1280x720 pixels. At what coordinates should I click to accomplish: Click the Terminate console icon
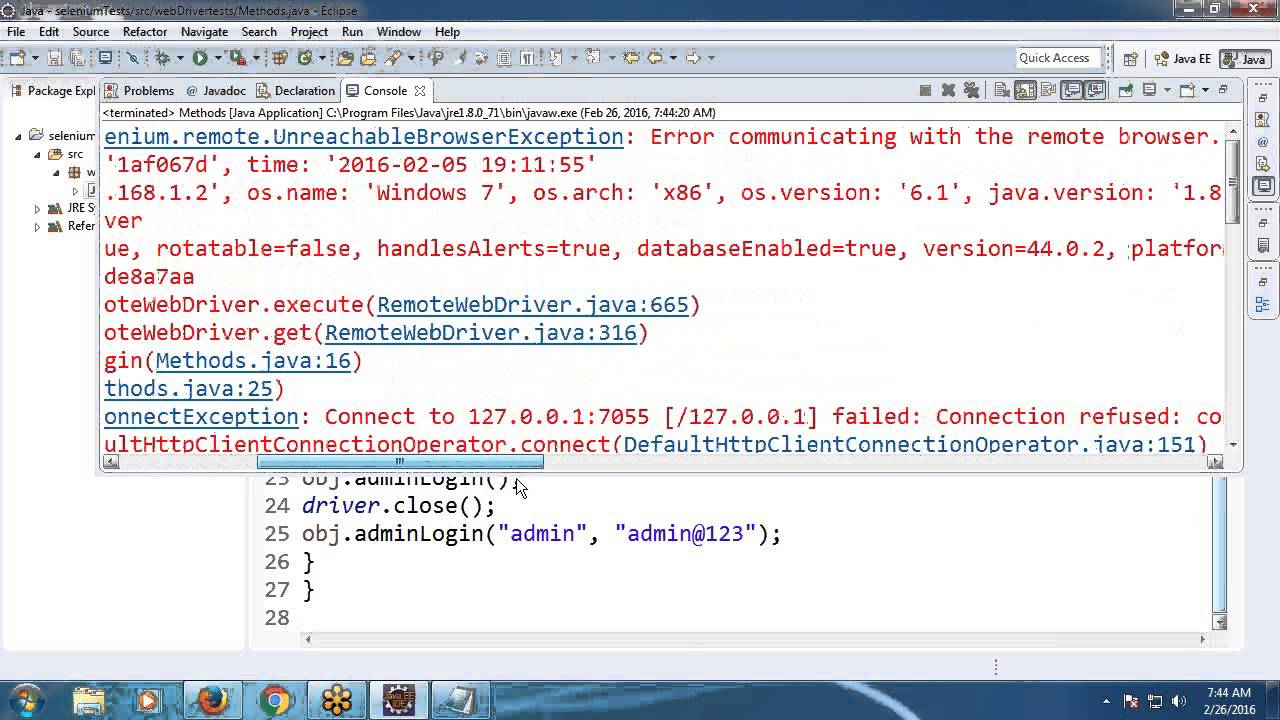(925, 90)
